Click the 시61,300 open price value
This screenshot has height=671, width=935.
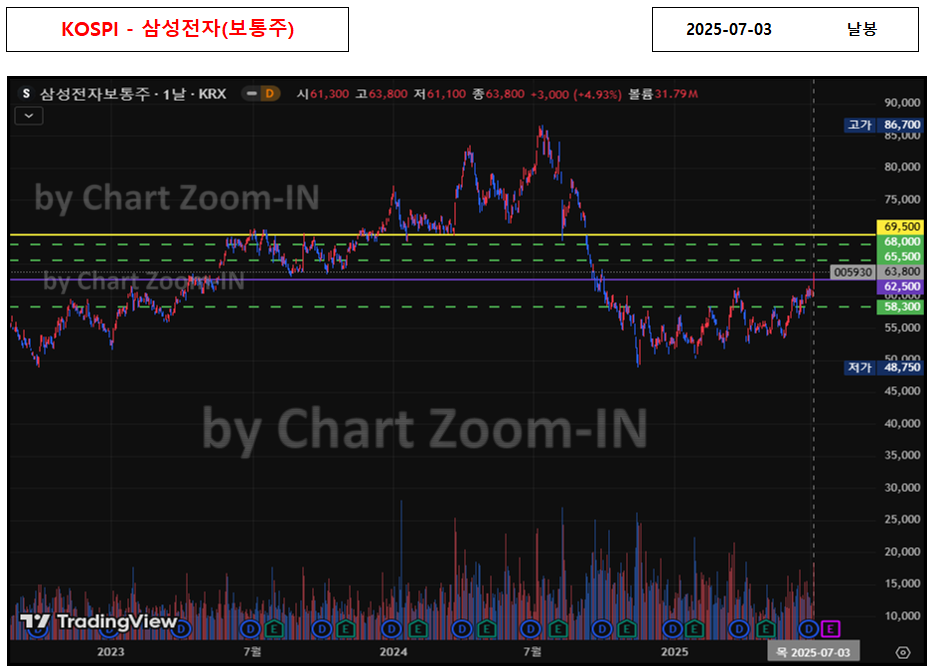coord(323,94)
